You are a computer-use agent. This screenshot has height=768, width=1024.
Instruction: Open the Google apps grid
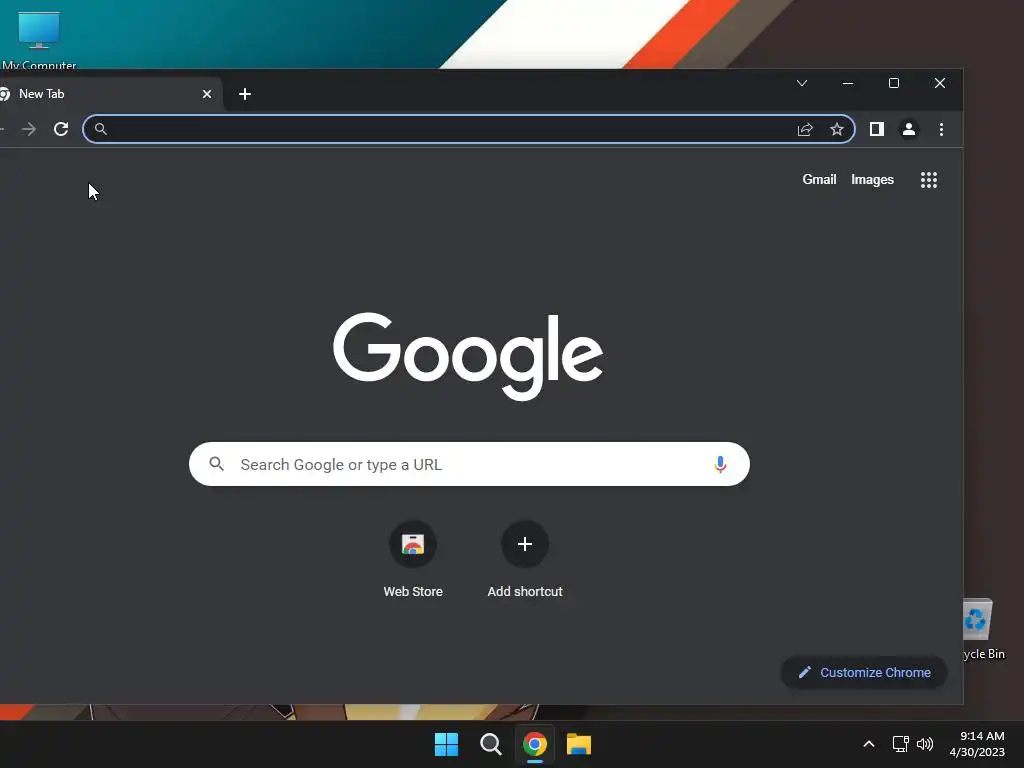pyautogui.click(x=929, y=180)
